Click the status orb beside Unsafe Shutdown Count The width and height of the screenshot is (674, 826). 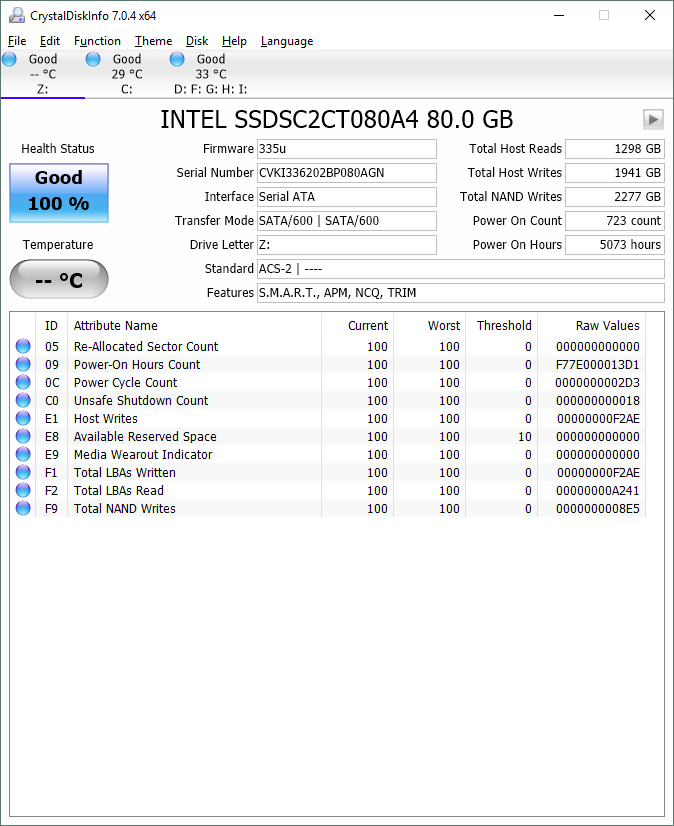(23, 401)
